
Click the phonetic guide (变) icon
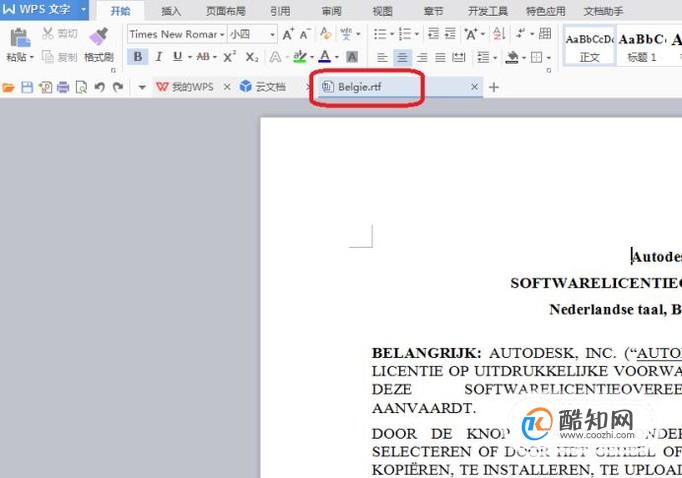(x=346, y=33)
